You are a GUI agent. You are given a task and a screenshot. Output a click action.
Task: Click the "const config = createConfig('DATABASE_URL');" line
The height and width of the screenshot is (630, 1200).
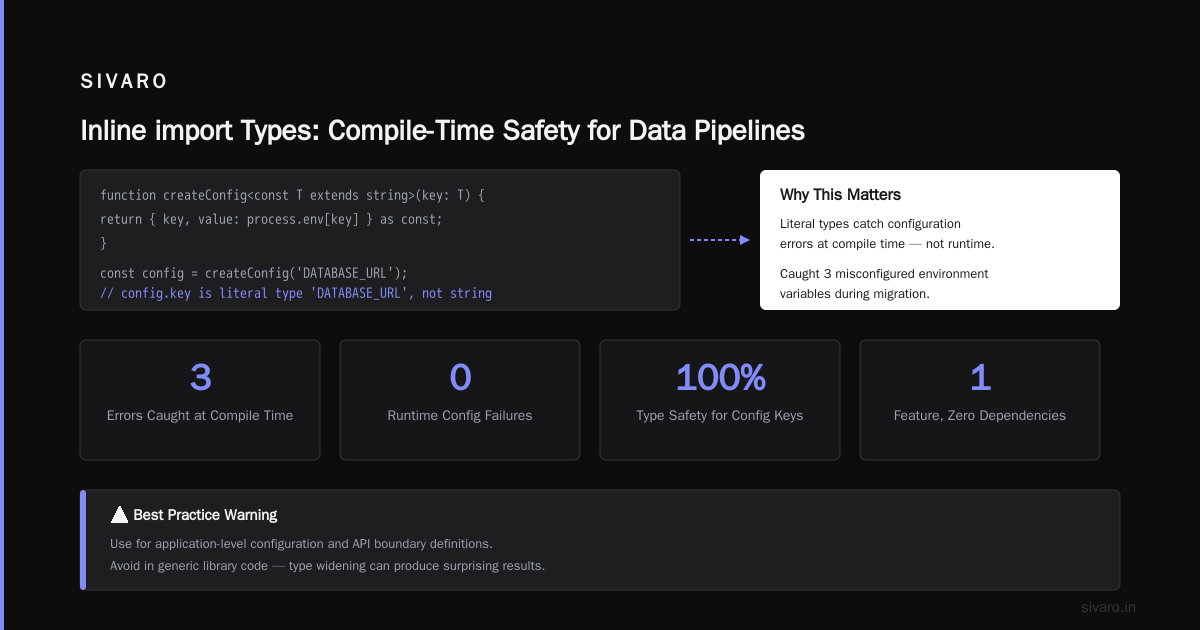tap(254, 273)
